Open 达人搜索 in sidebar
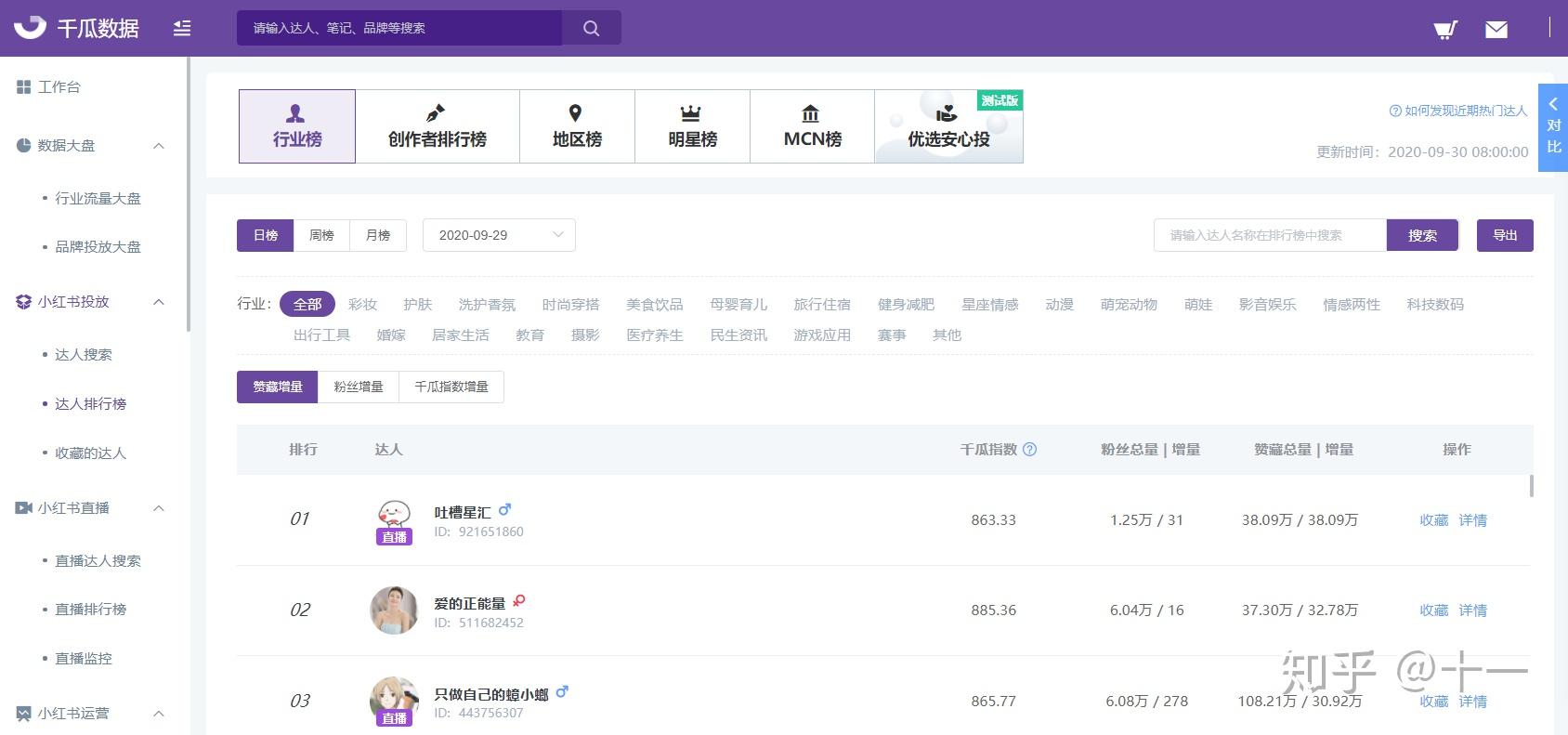1568x735 pixels. coord(84,354)
